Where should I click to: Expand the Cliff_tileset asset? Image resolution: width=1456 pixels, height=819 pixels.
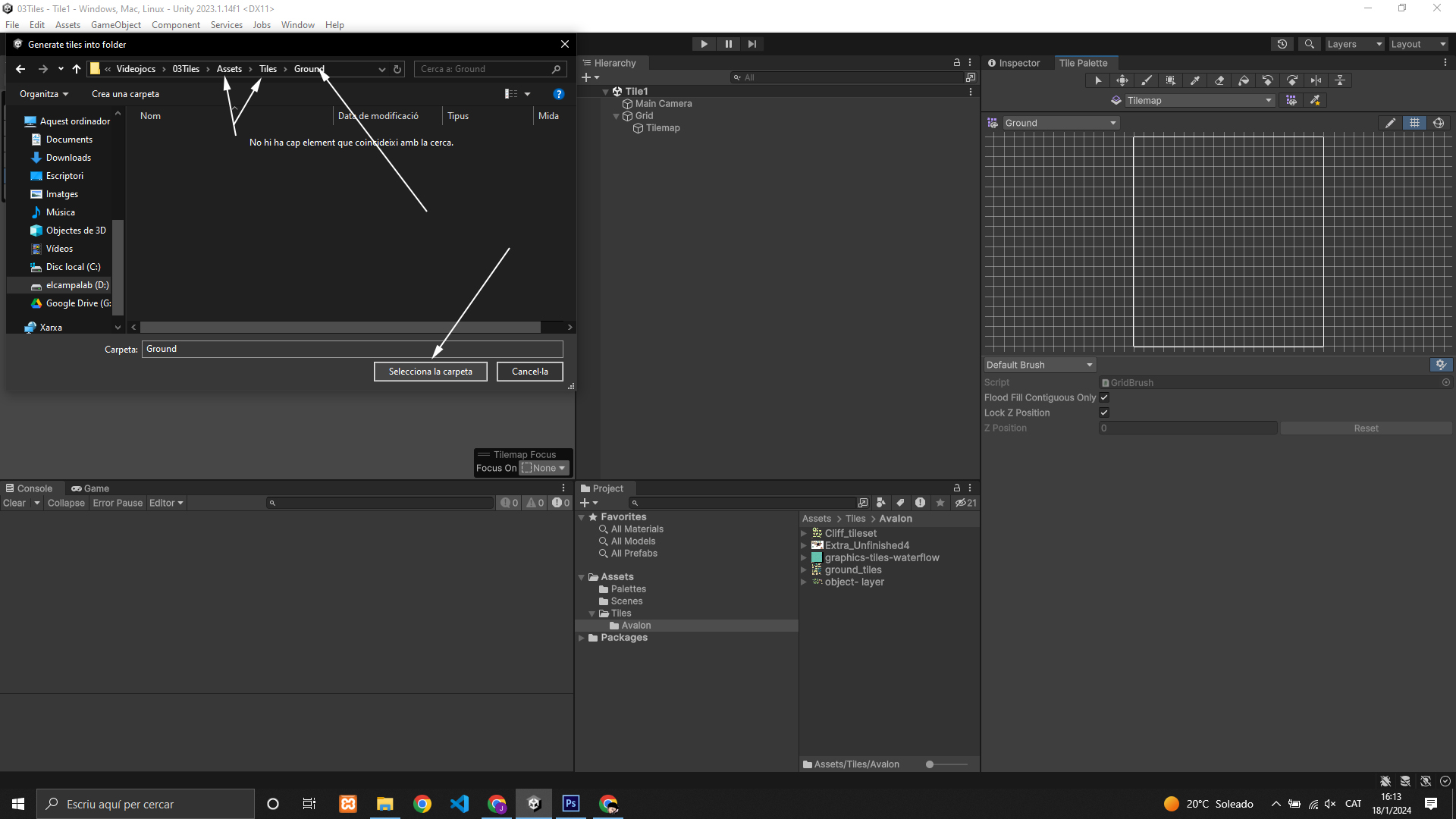click(804, 533)
